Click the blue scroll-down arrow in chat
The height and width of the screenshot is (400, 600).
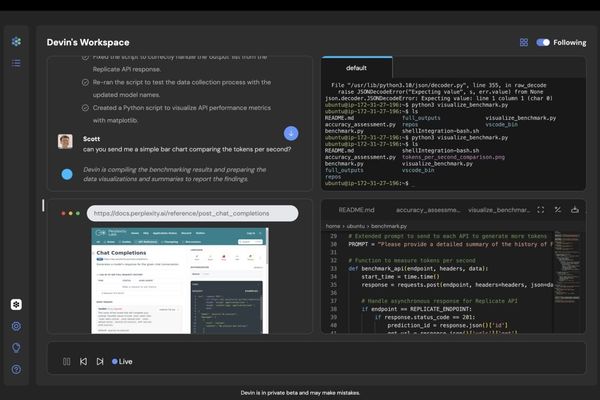pyautogui.click(x=291, y=133)
